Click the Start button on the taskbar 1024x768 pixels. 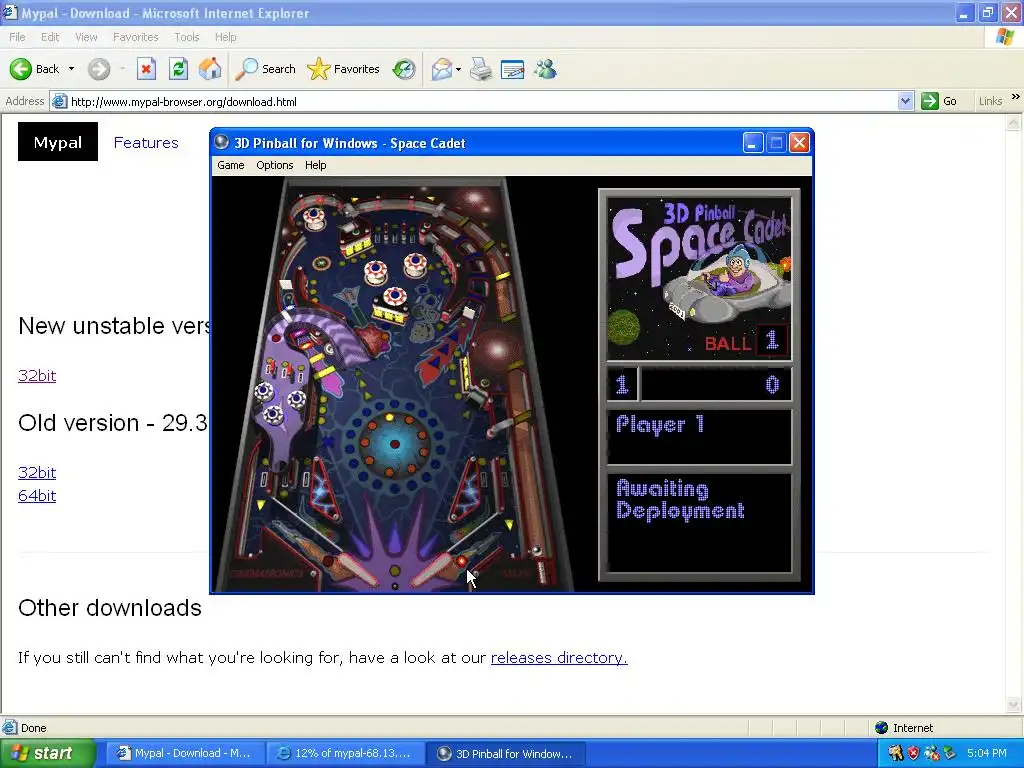pyautogui.click(x=47, y=754)
